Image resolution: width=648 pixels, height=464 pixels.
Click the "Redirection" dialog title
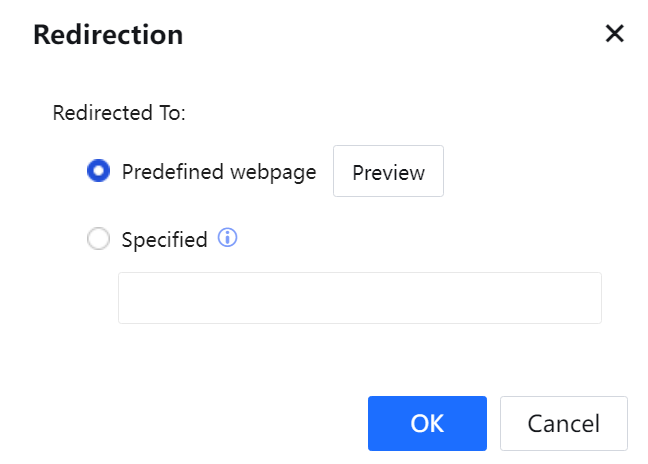coord(108,35)
